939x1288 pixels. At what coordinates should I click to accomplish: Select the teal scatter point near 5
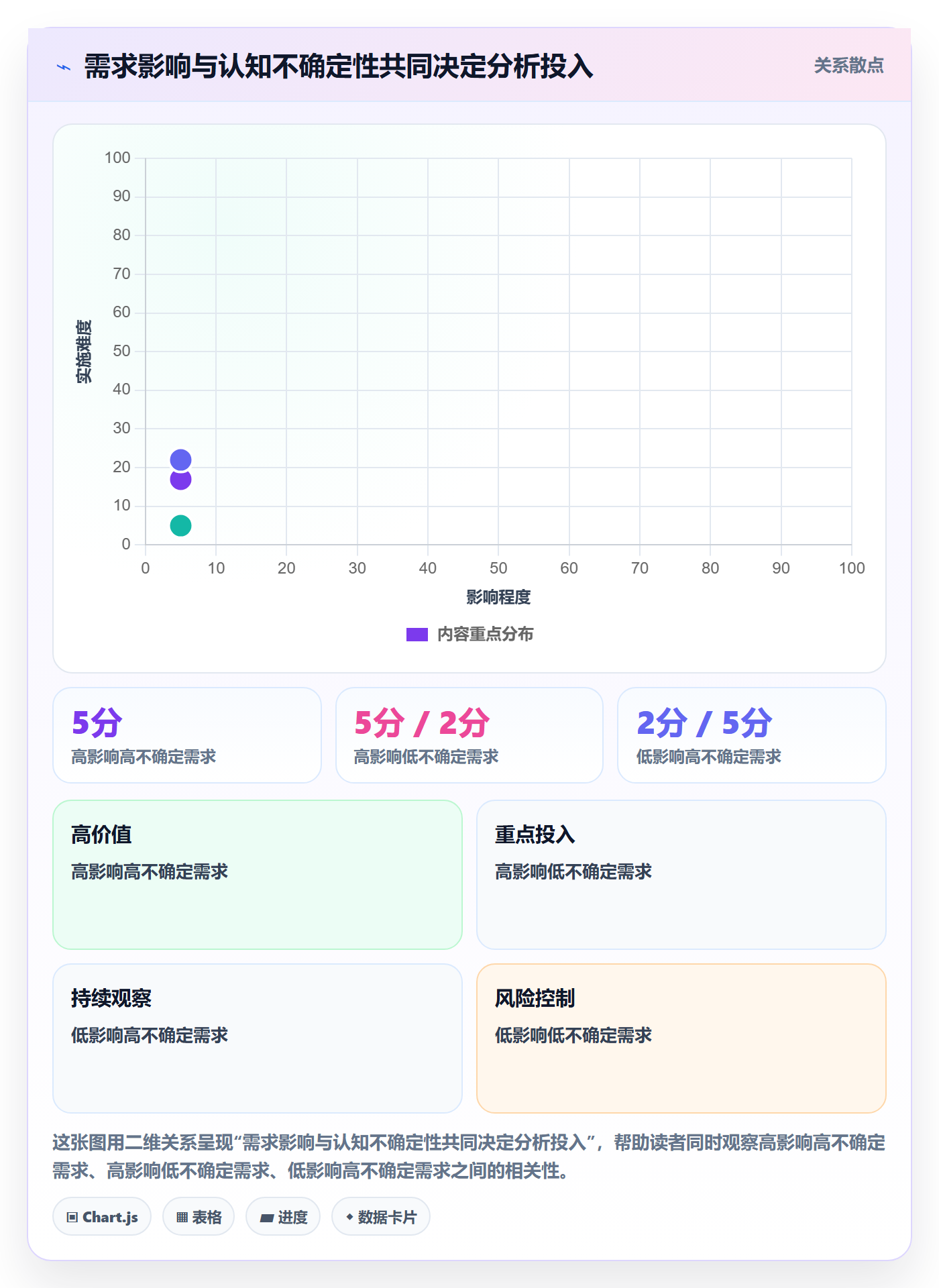180,525
